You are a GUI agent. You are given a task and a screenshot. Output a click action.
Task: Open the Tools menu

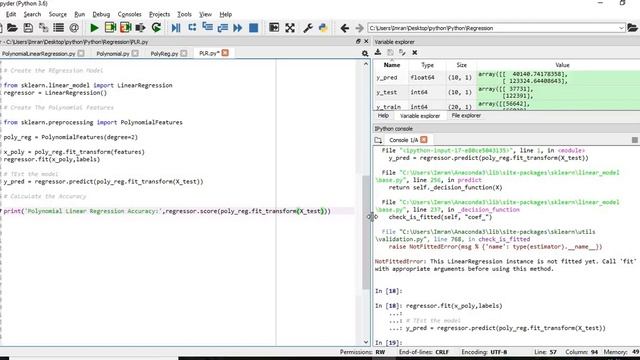[x=184, y=14]
